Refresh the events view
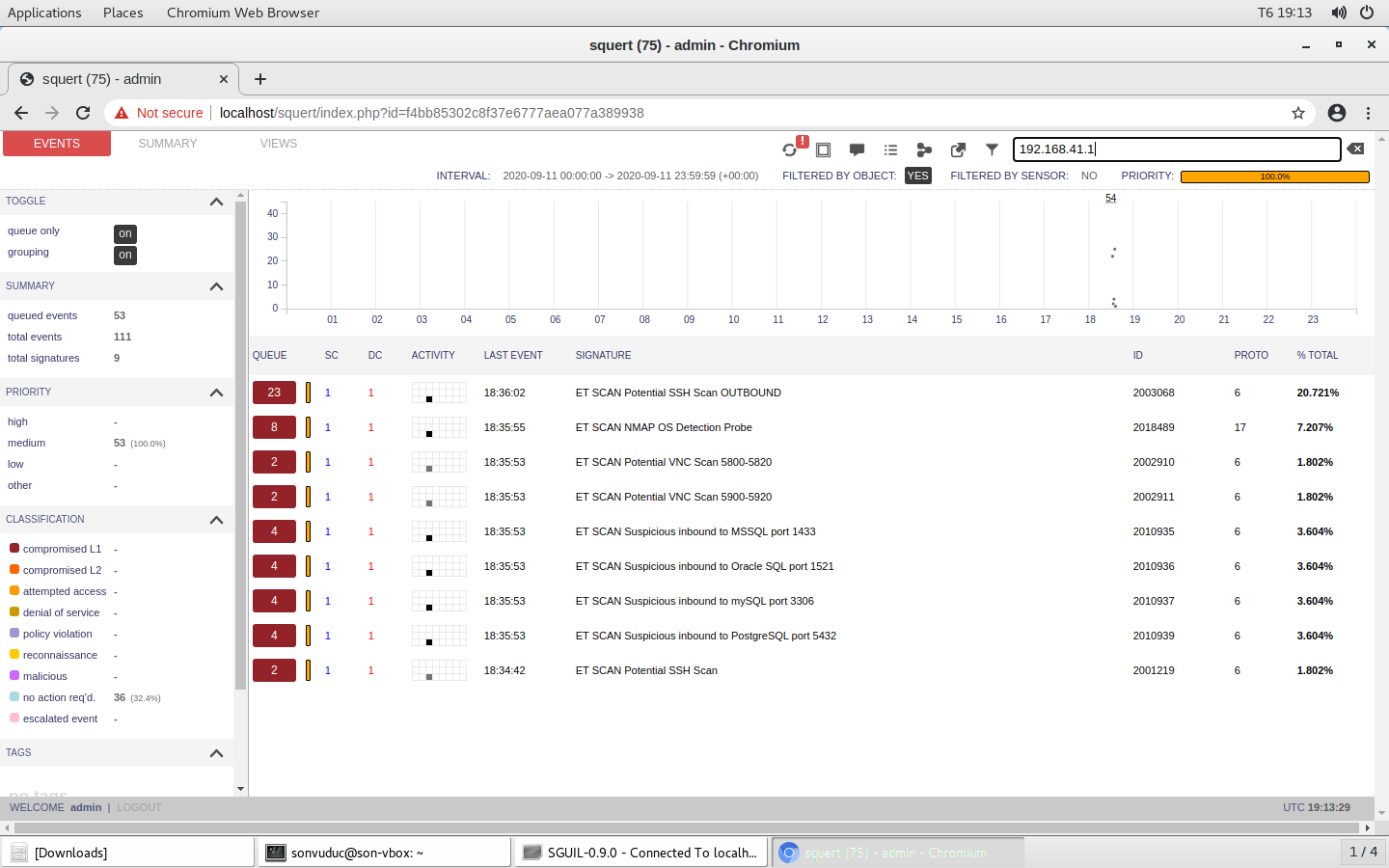Image resolution: width=1389 pixels, height=868 pixels. [x=791, y=149]
